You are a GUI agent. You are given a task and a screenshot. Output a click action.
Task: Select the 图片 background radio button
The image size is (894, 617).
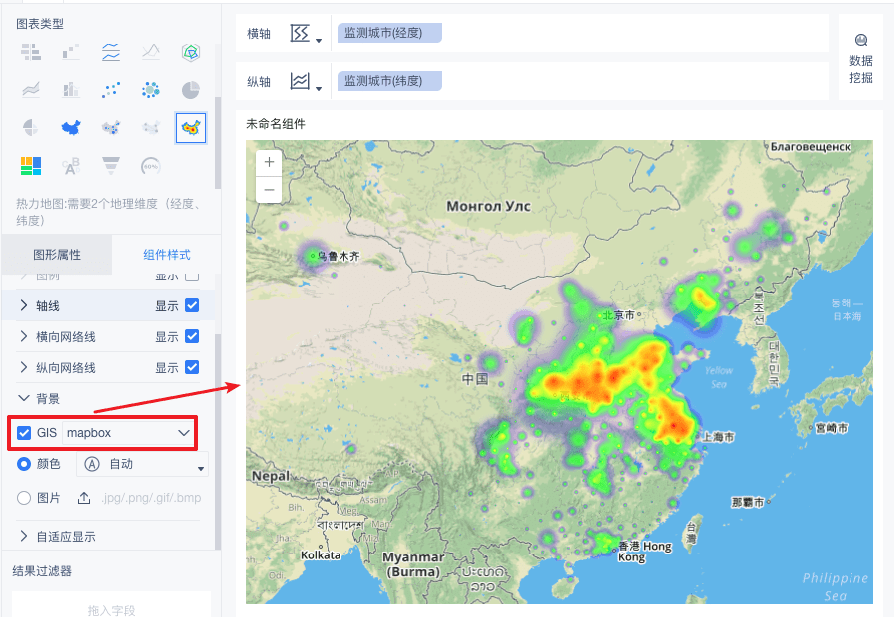click(24, 498)
